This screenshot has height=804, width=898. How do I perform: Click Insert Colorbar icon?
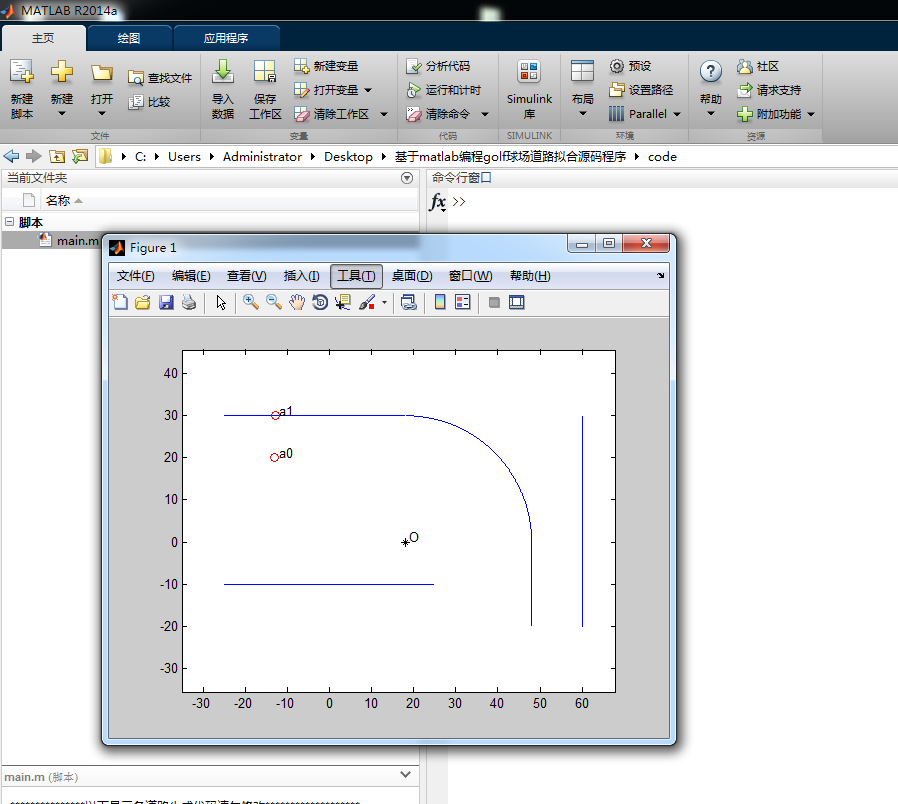point(440,302)
